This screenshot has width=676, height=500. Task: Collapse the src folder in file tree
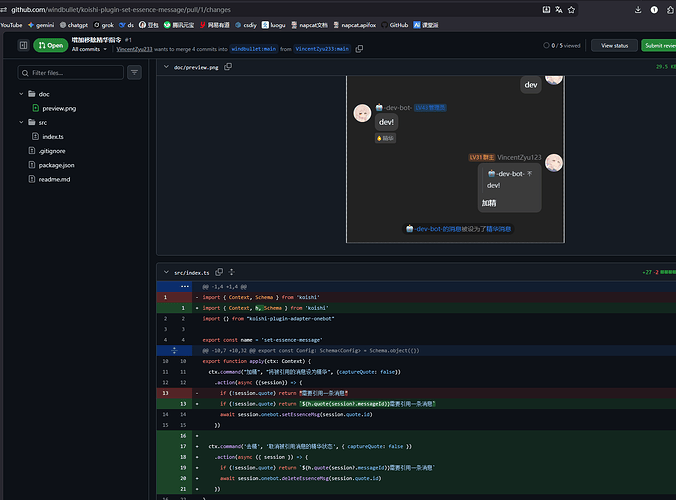21,122
